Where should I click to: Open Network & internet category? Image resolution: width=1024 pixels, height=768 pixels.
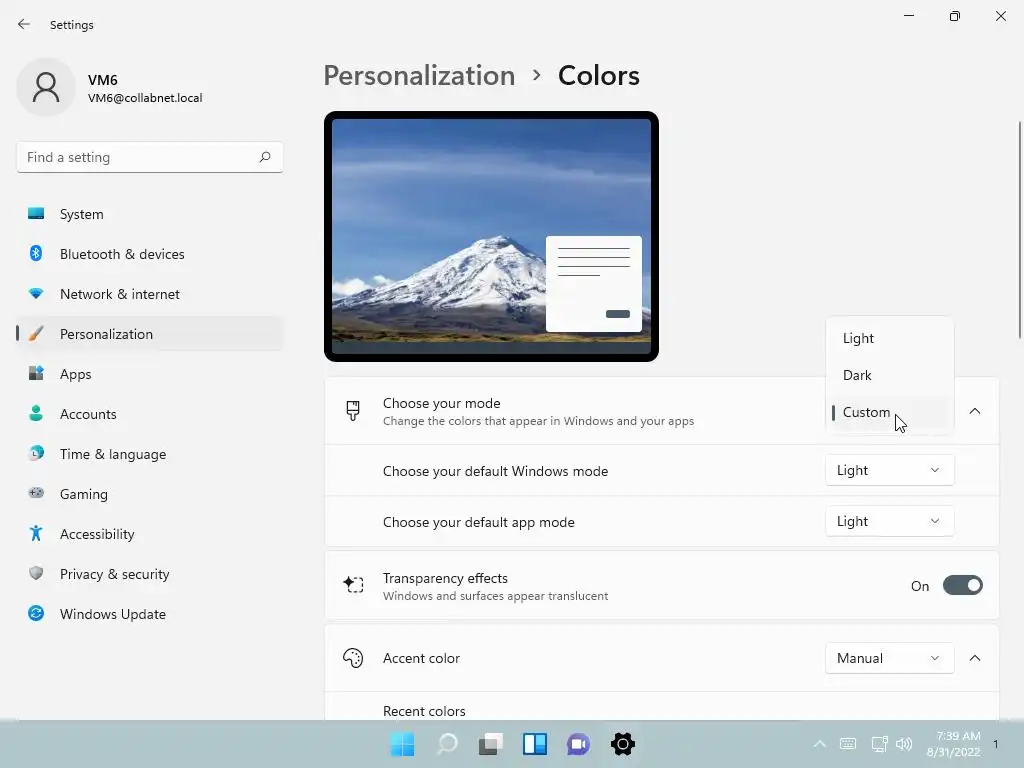tap(150, 294)
